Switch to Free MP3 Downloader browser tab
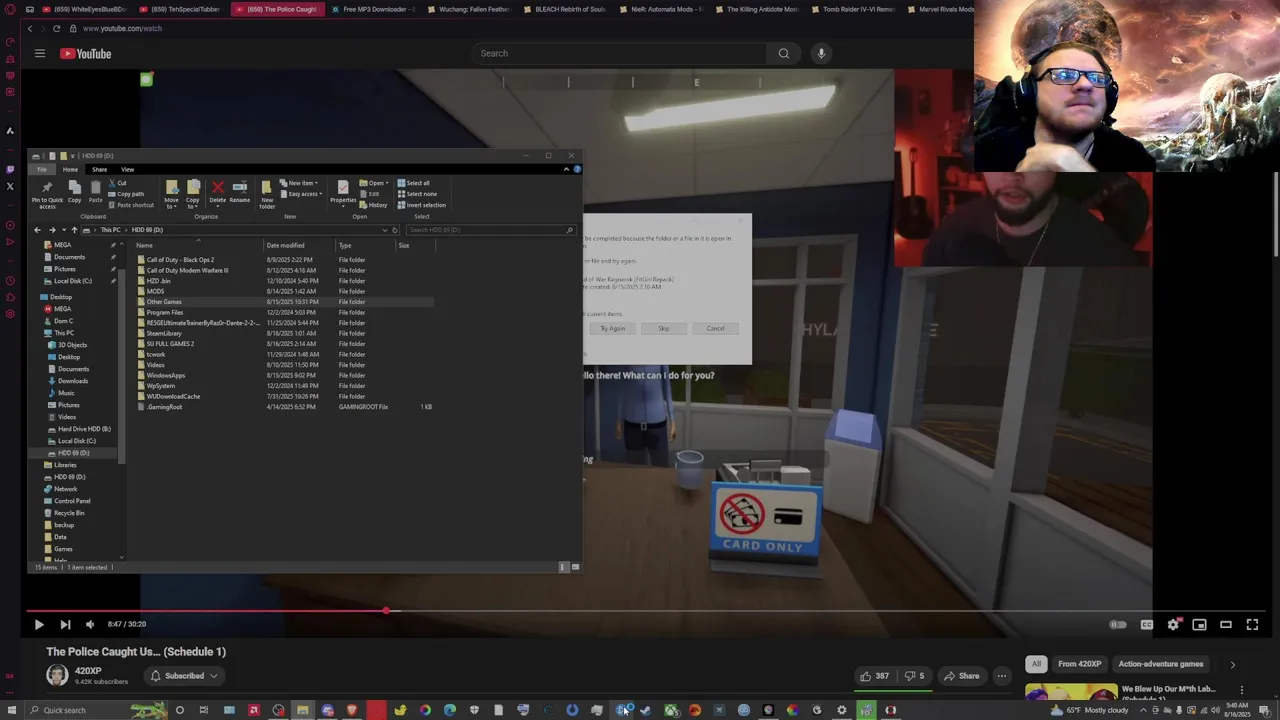Viewport: 1280px width, 720px height. 373,9
